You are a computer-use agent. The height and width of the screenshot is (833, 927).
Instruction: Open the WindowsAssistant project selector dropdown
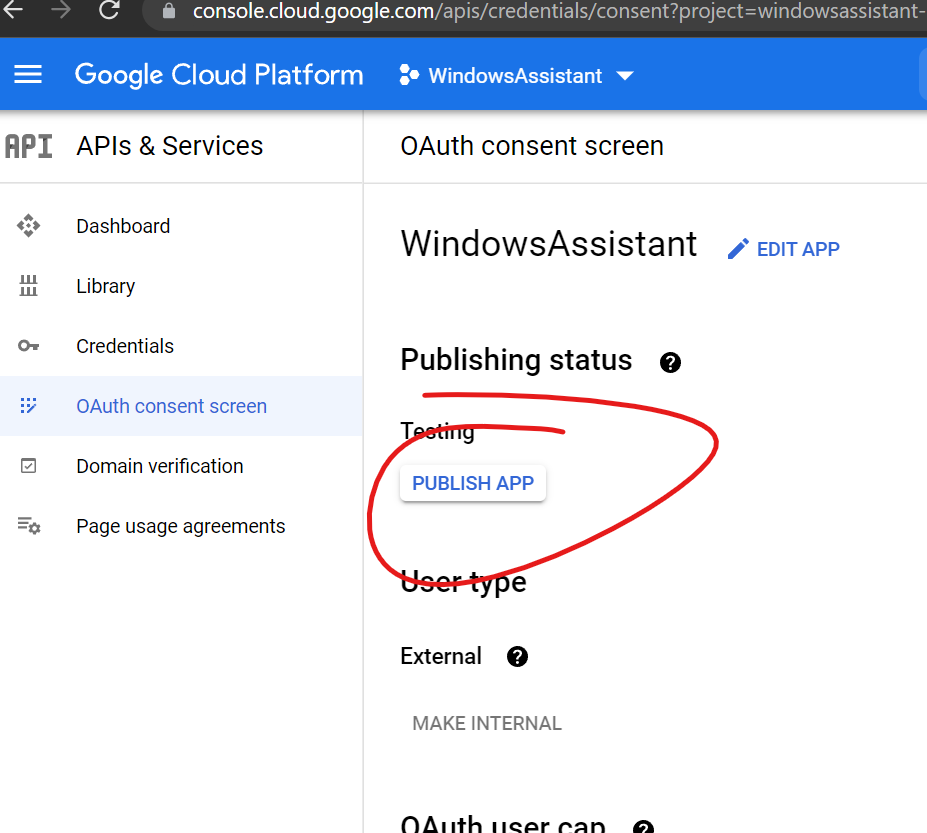click(516, 76)
